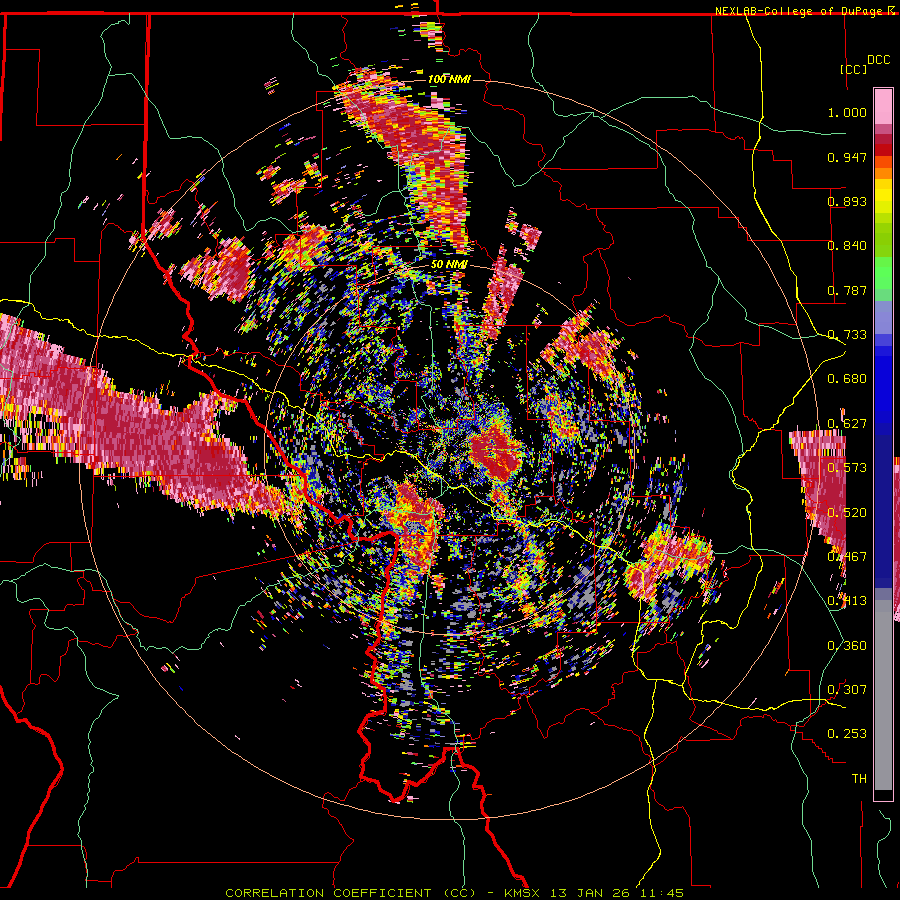Select the 0.947 legend value
The width and height of the screenshot is (900, 900).
click(847, 157)
